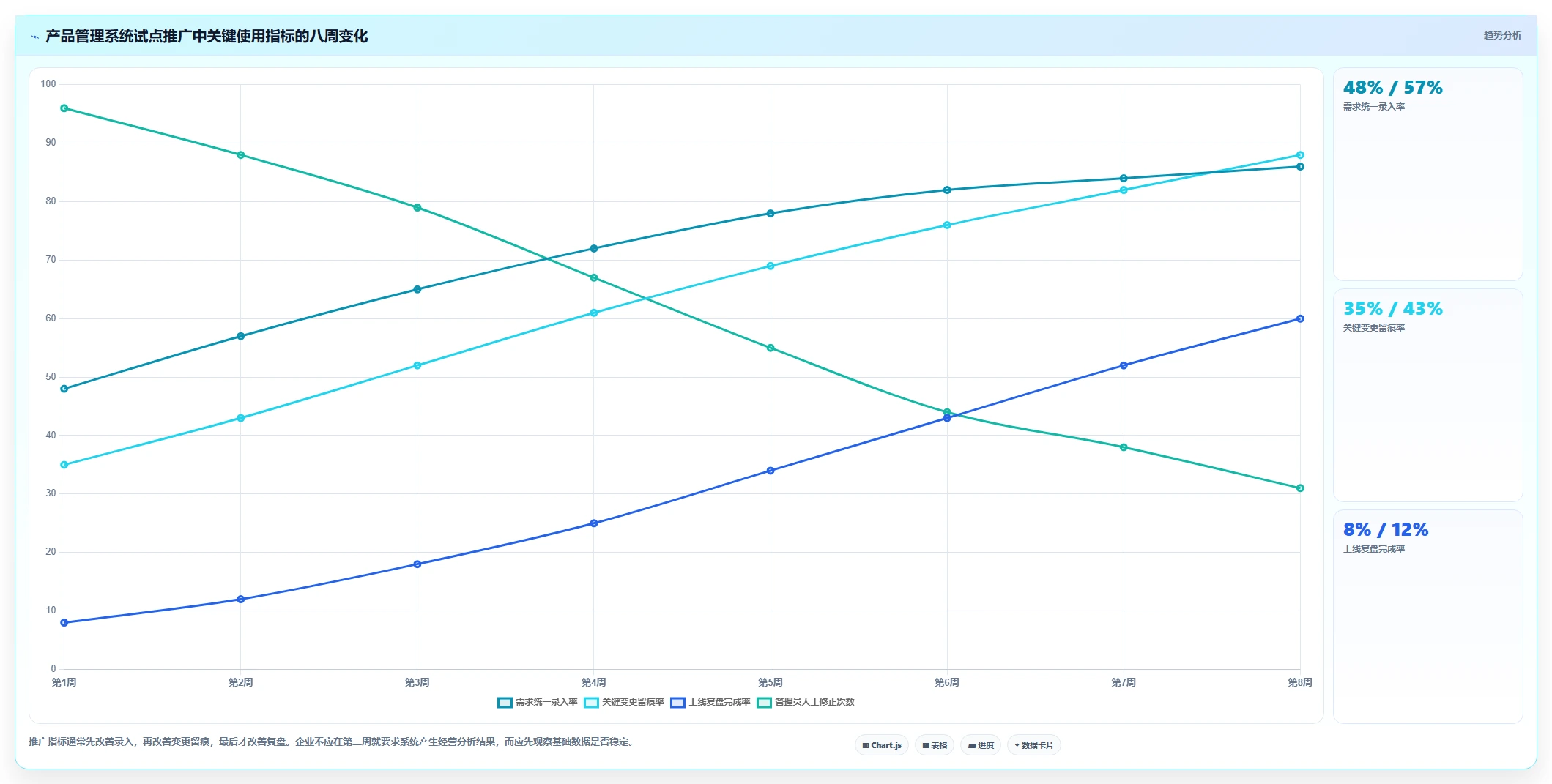Click the 数据卡片 chip
This screenshot has width=1552, height=784.
tap(1034, 745)
